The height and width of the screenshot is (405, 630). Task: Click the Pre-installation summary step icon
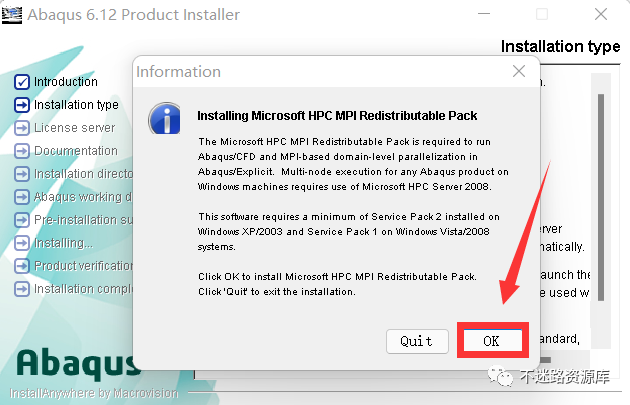click(22, 220)
